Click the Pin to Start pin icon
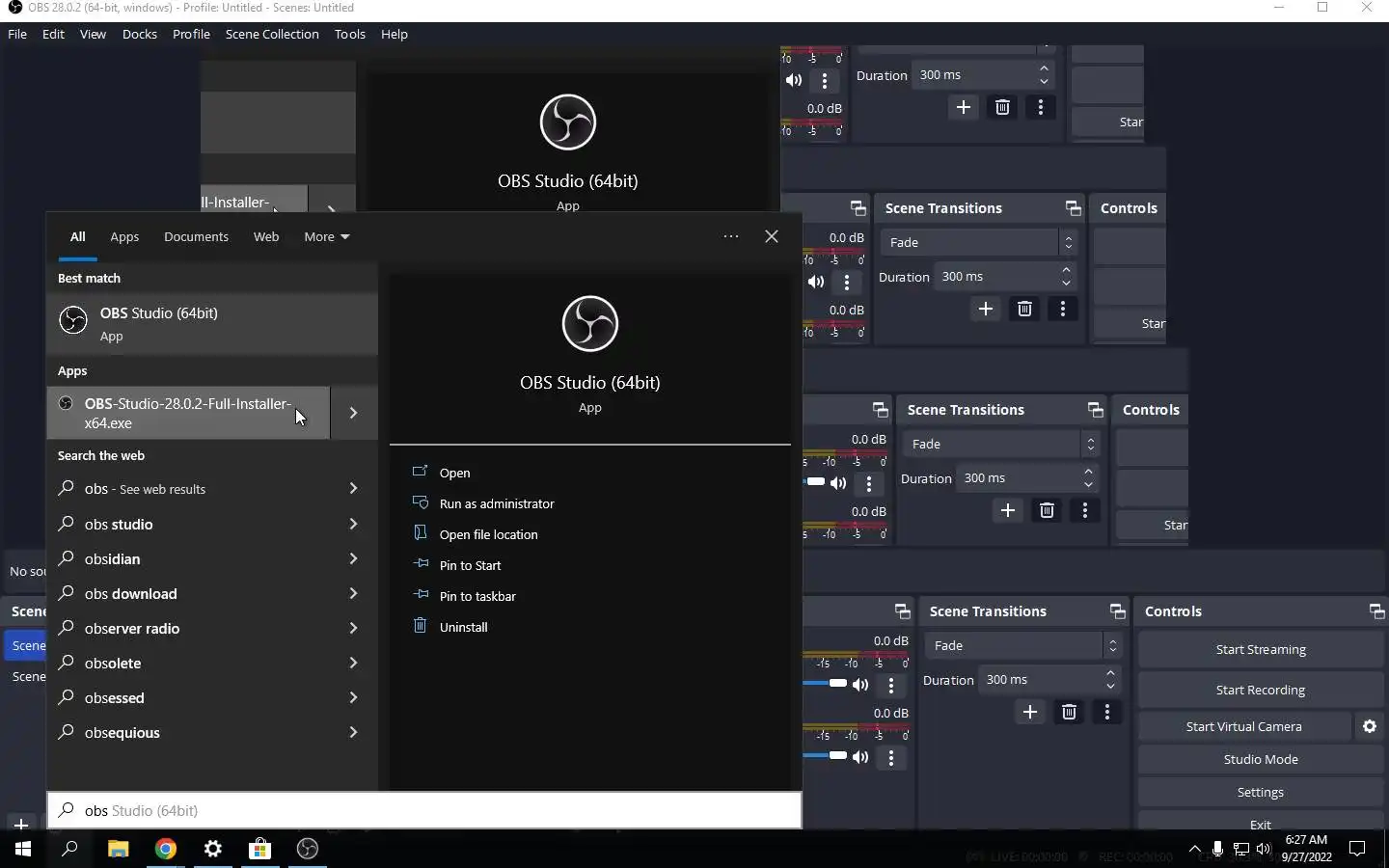The height and width of the screenshot is (868, 1389). point(420,564)
